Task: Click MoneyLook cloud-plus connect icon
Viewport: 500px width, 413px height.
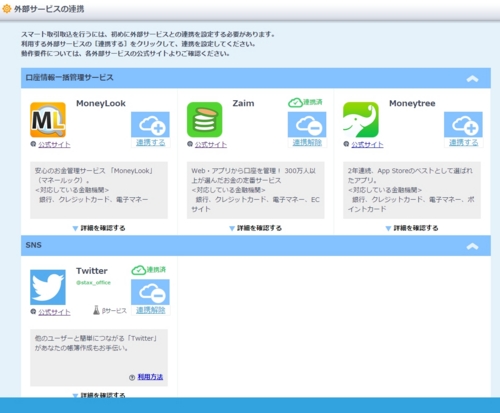Action: click(150, 125)
